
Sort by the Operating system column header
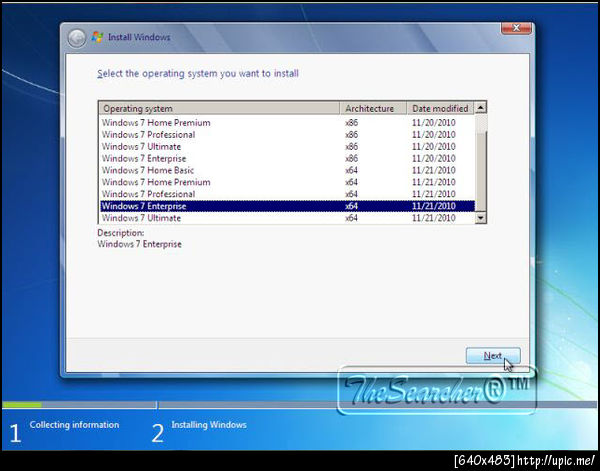pyautogui.click(x=219, y=109)
